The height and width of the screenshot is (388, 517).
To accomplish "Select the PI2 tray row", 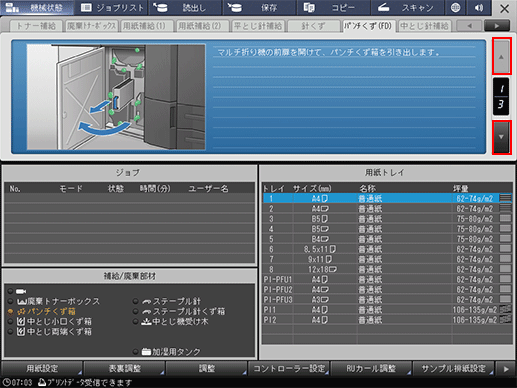I will 387,320.
